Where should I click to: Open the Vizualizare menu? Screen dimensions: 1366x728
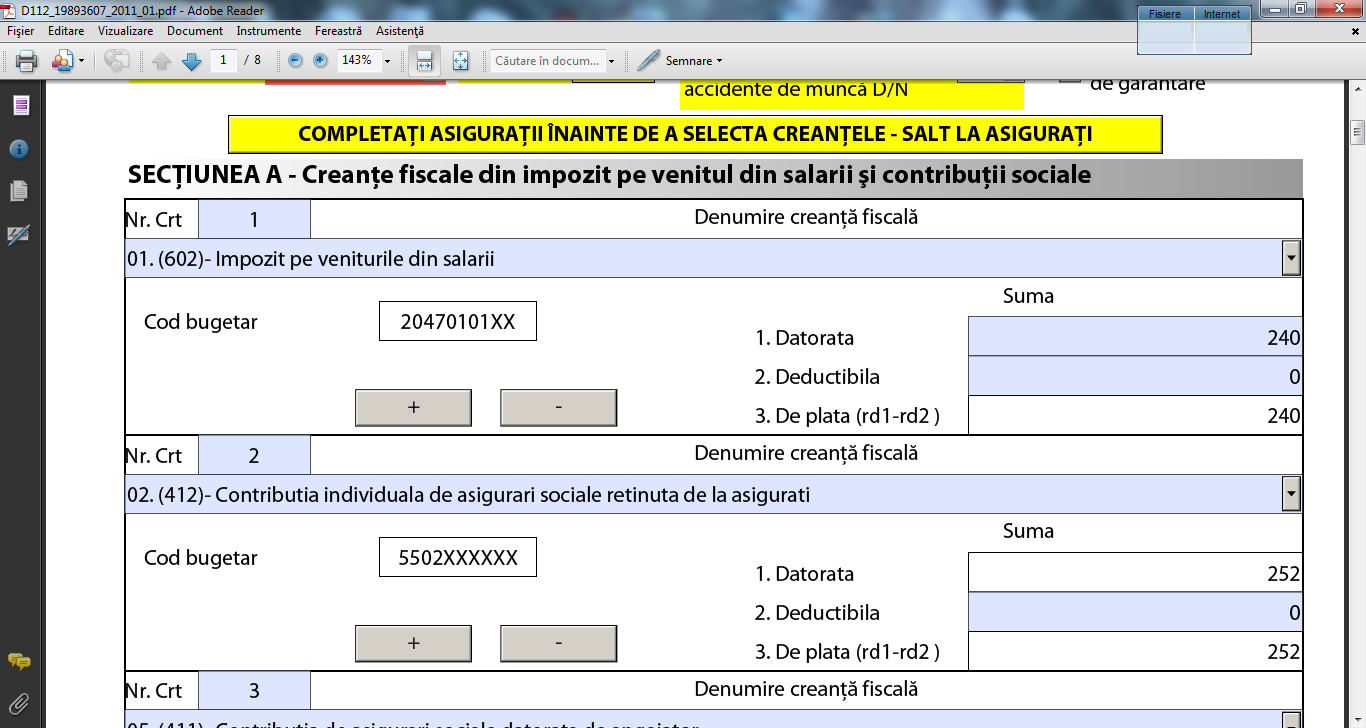pyautogui.click(x=125, y=31)
